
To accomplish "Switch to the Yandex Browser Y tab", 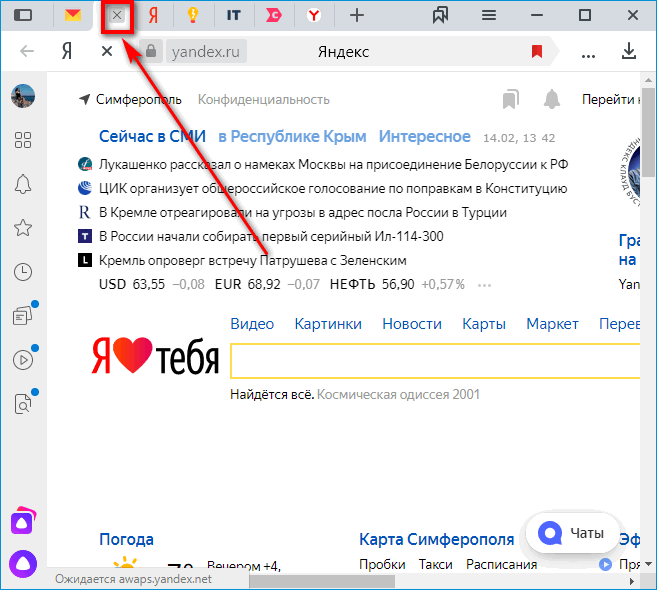I will pyautogui.click(x=314, y=16).
